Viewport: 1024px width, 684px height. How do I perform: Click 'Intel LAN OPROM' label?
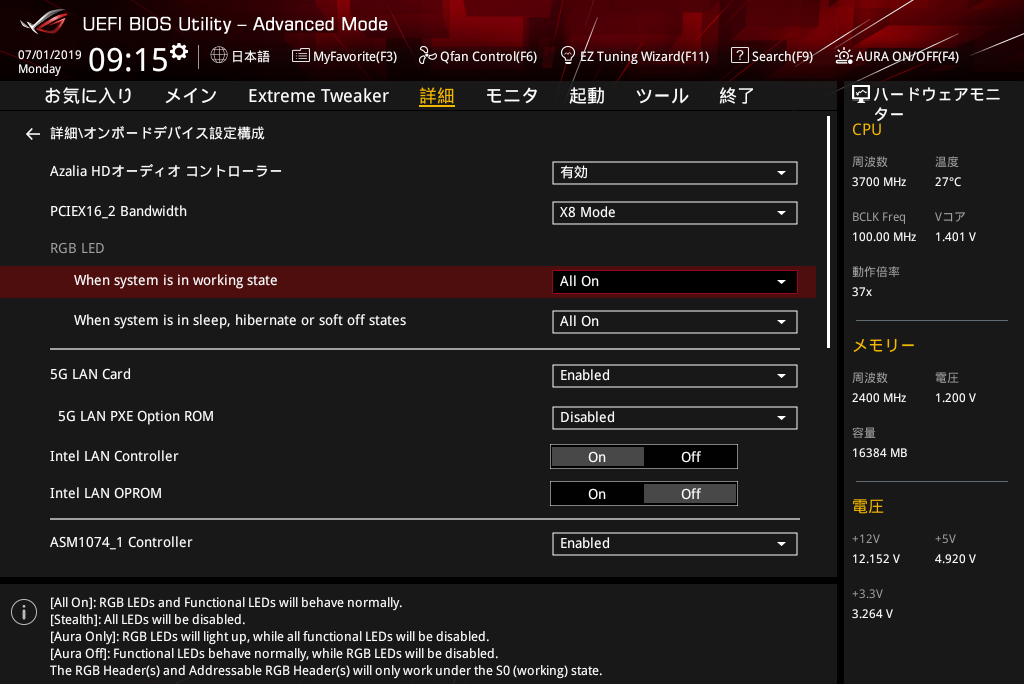(x=106, y=493)
